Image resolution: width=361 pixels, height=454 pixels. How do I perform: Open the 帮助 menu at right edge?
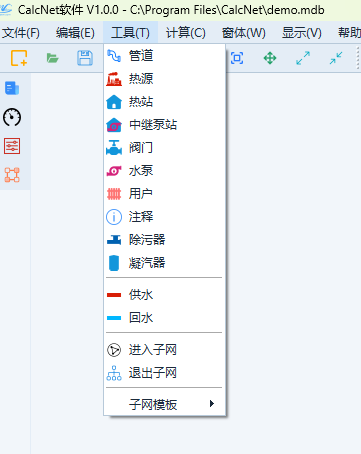pyautogui.click(x=349, y=33)
